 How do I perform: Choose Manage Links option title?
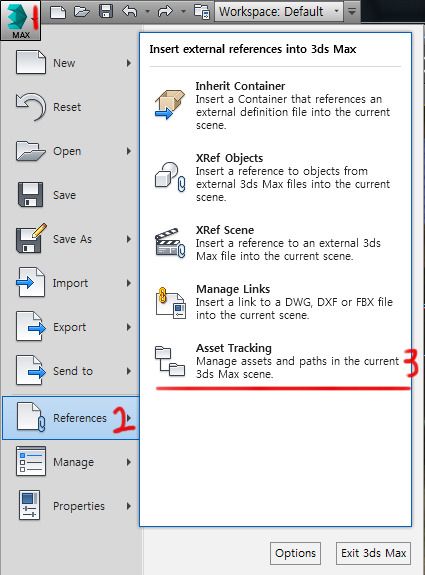pyautogui.click(x=233, y=289)
